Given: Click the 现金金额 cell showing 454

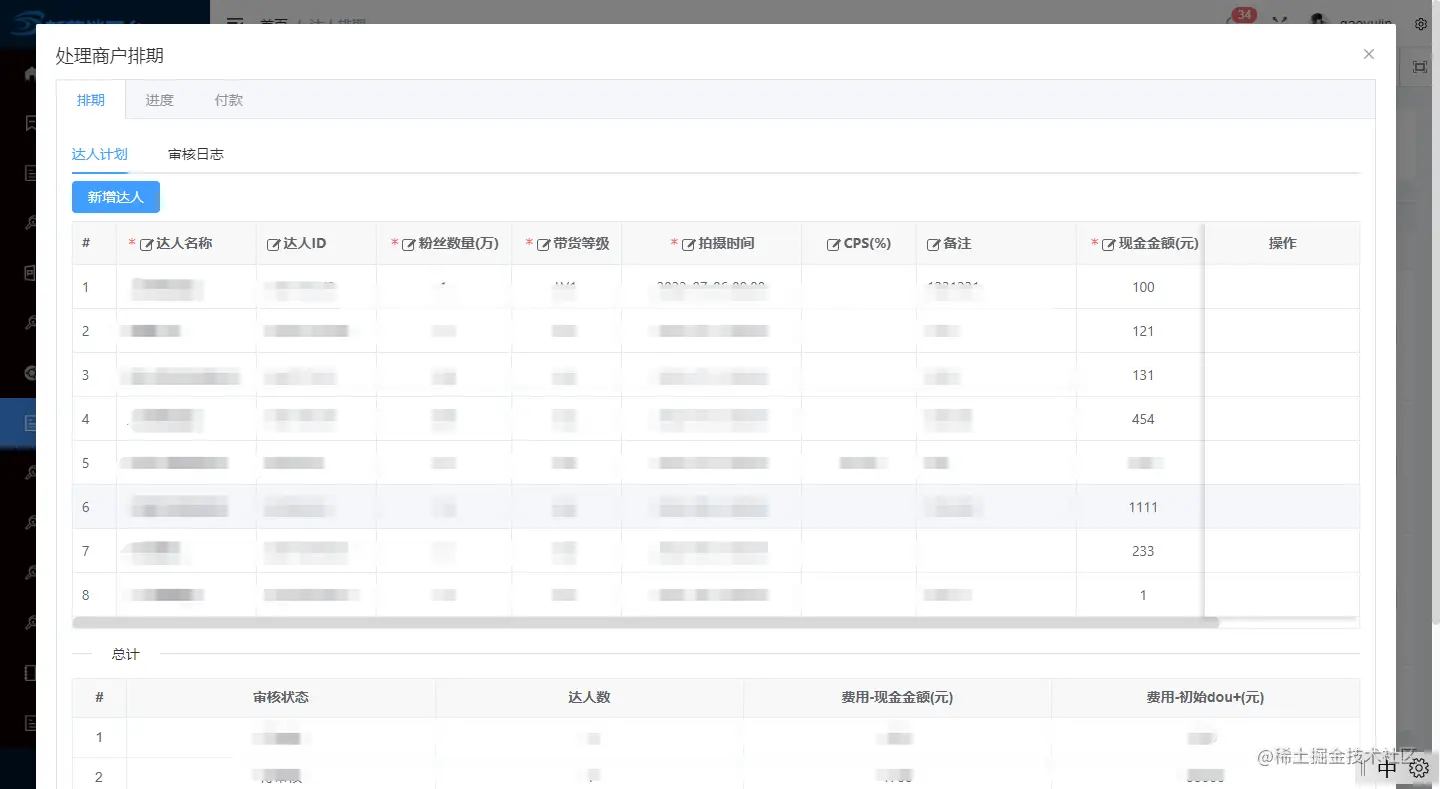Looking at the screenshot, I should [1143, 419].
